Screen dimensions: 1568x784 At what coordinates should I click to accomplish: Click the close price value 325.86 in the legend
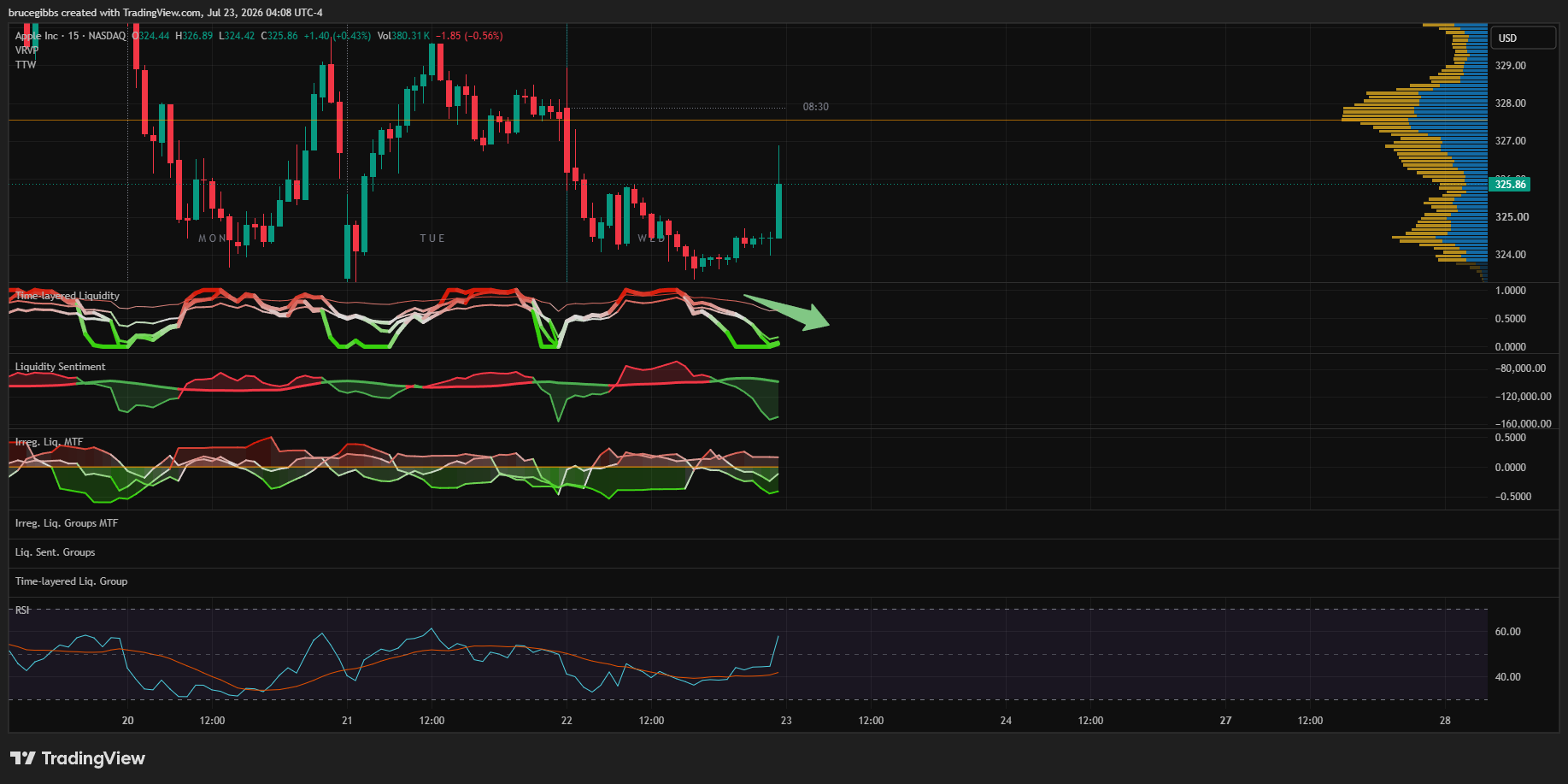click(283, 36)
